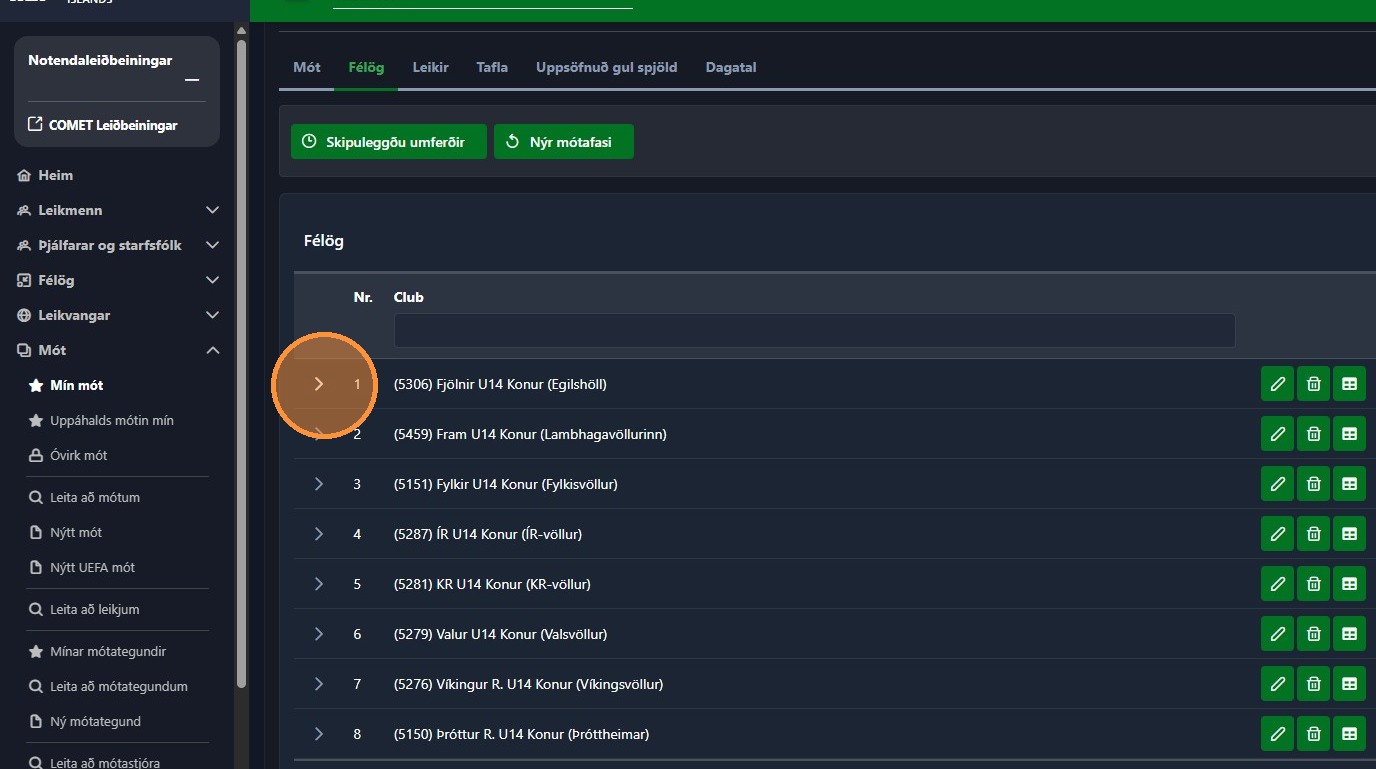Click the table icon for Þróttur R. U14 Konur
Image resolution: width=1376 pixels, height=769 pixels.
tap(1349, 734)
